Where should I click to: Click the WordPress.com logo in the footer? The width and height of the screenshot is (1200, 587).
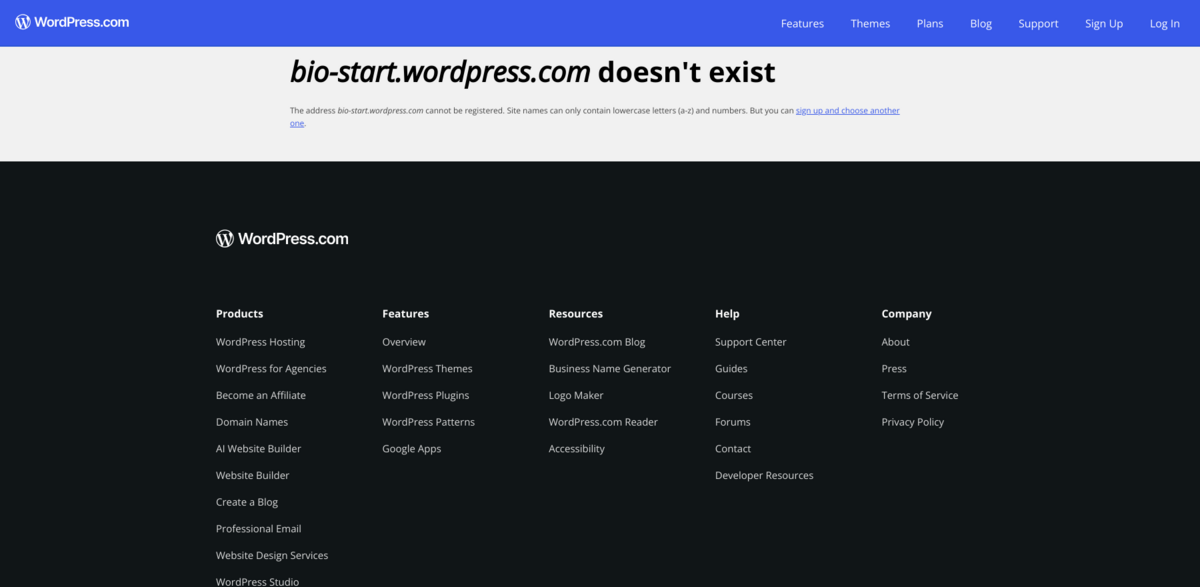(x=281, y=238)
